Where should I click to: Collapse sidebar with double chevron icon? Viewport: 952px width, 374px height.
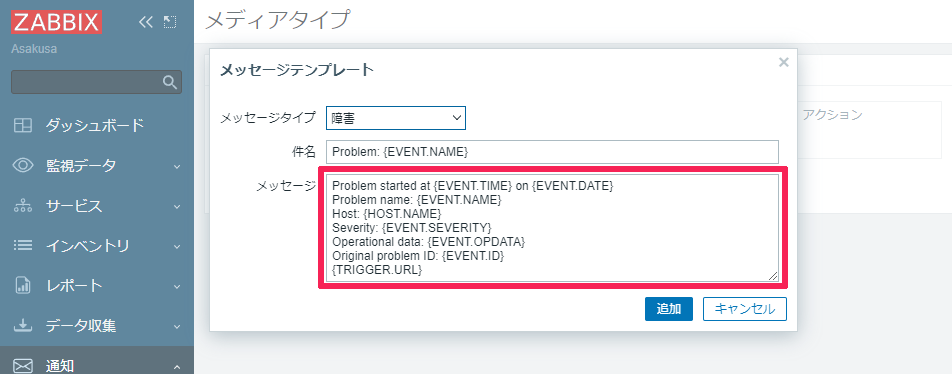pos(145,22)
